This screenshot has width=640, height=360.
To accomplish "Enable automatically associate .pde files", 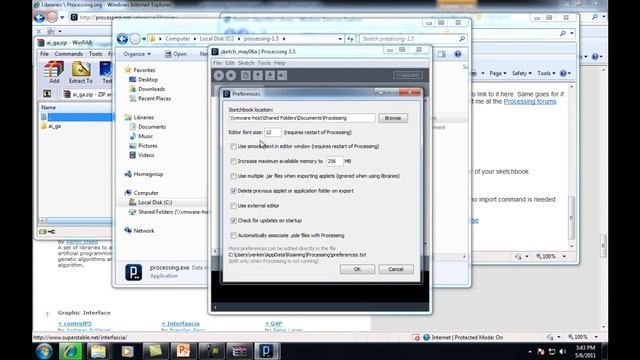I will coord(233,236).
